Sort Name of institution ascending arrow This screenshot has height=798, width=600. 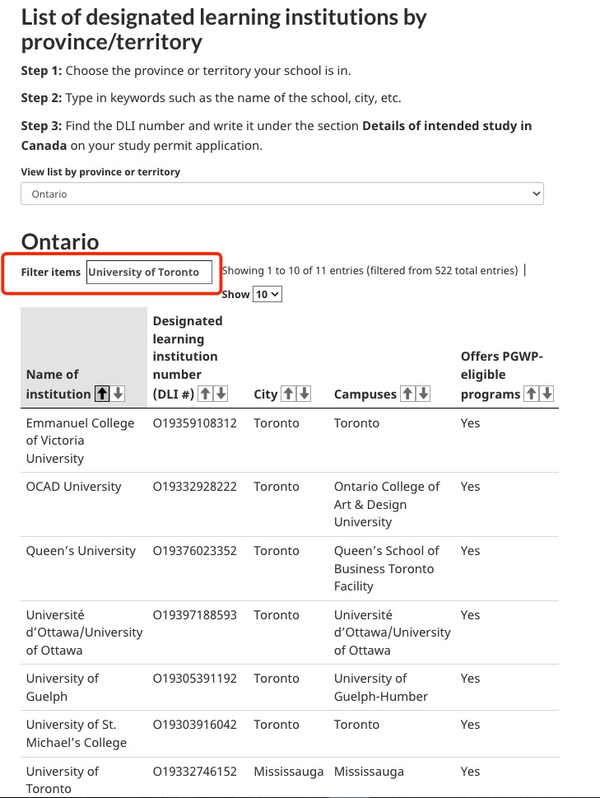pyautogui.click(x=102, y=393)
